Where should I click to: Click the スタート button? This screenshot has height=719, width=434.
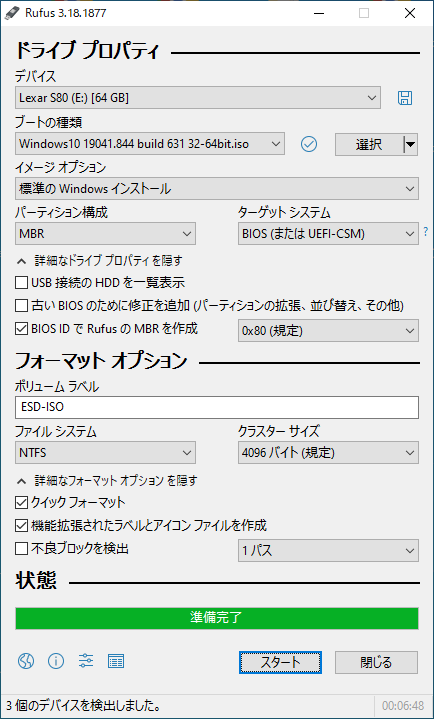tap(280, 663)
